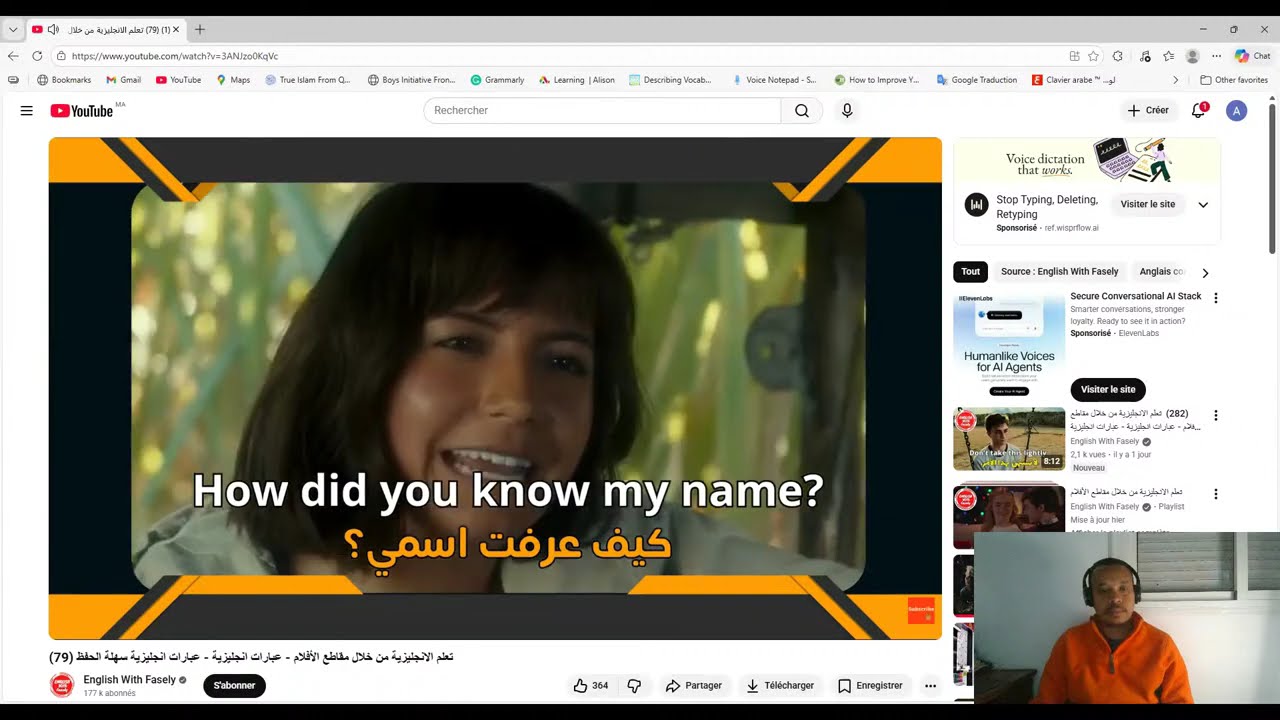Open the Clavier arabe bookmark
This screenshot has width=1280, height=720.
[x=1074, y=80]
